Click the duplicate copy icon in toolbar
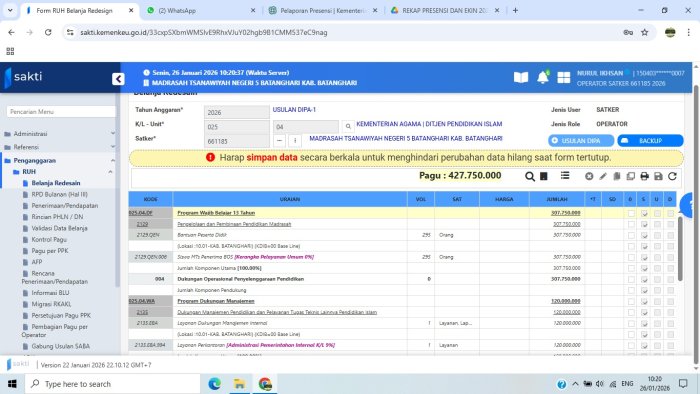The height and width of the screenshot is (394, 700). (x=630, y=176)
